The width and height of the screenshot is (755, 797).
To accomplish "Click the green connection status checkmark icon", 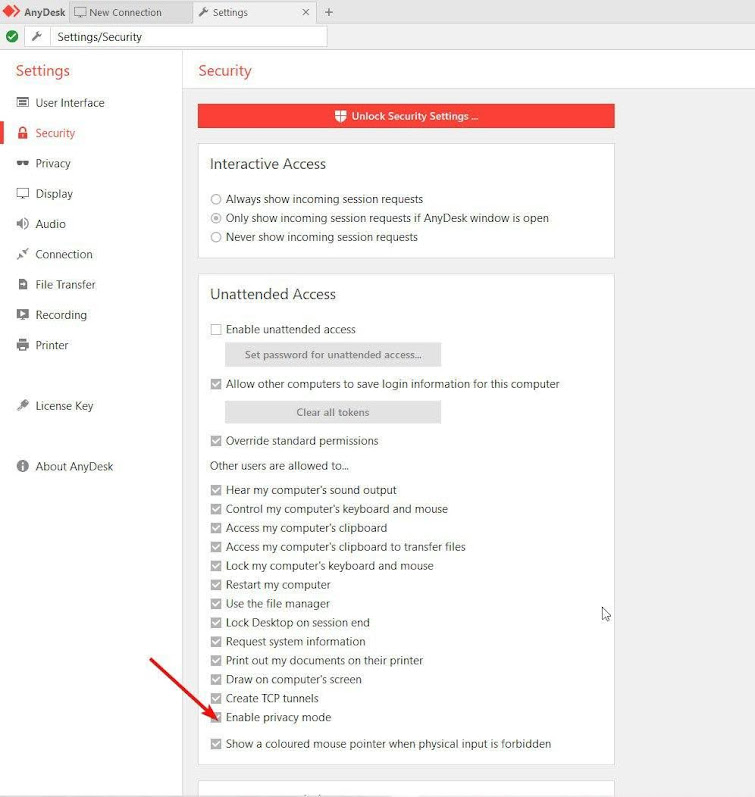I will click(x=12, y=37).
